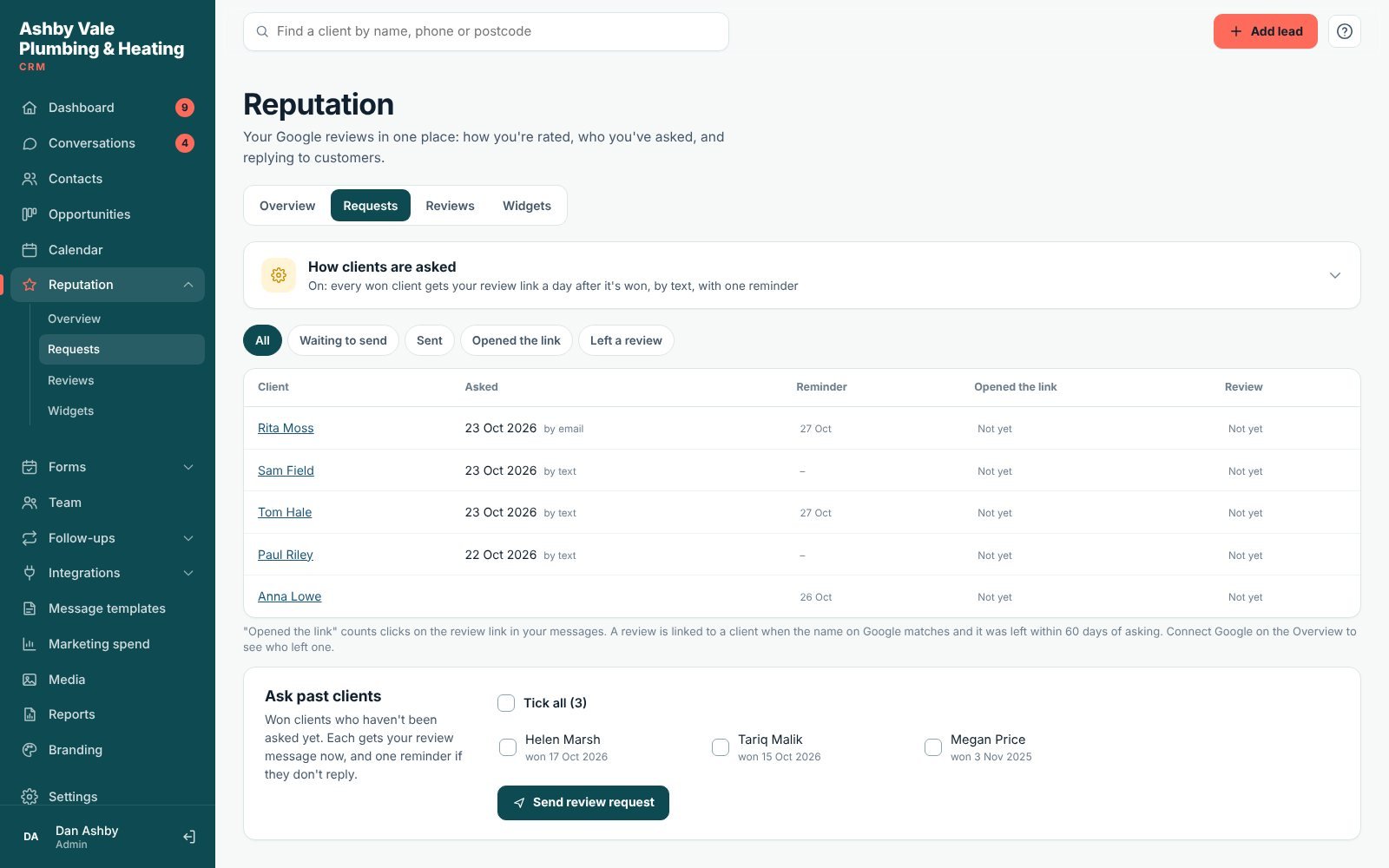Image resolution: width=1389 pixels, height=868 pixels.
Task: Filter by Left a review
Action: pos(626,340)
